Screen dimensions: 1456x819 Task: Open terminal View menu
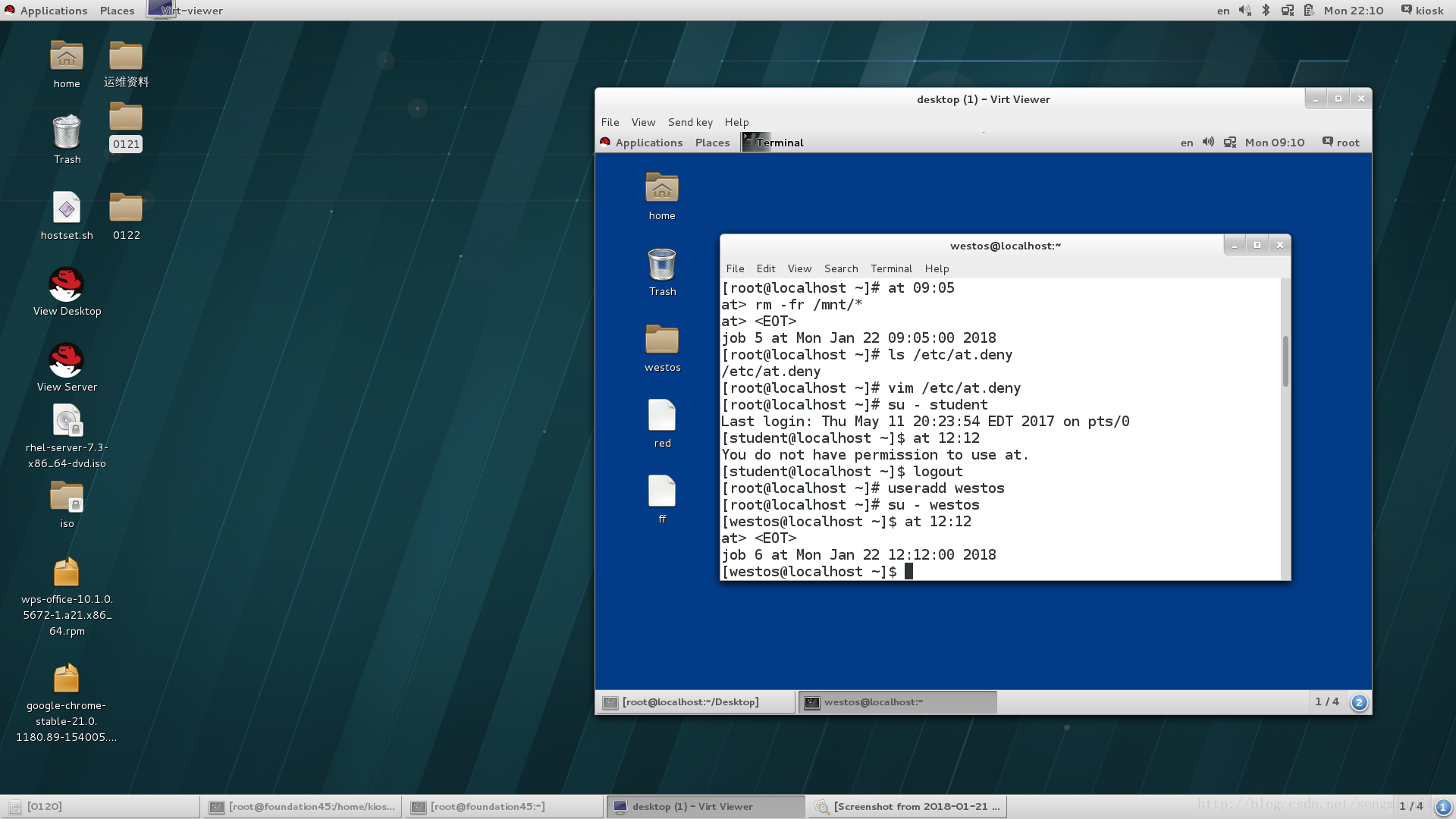(x=799, y=268)
